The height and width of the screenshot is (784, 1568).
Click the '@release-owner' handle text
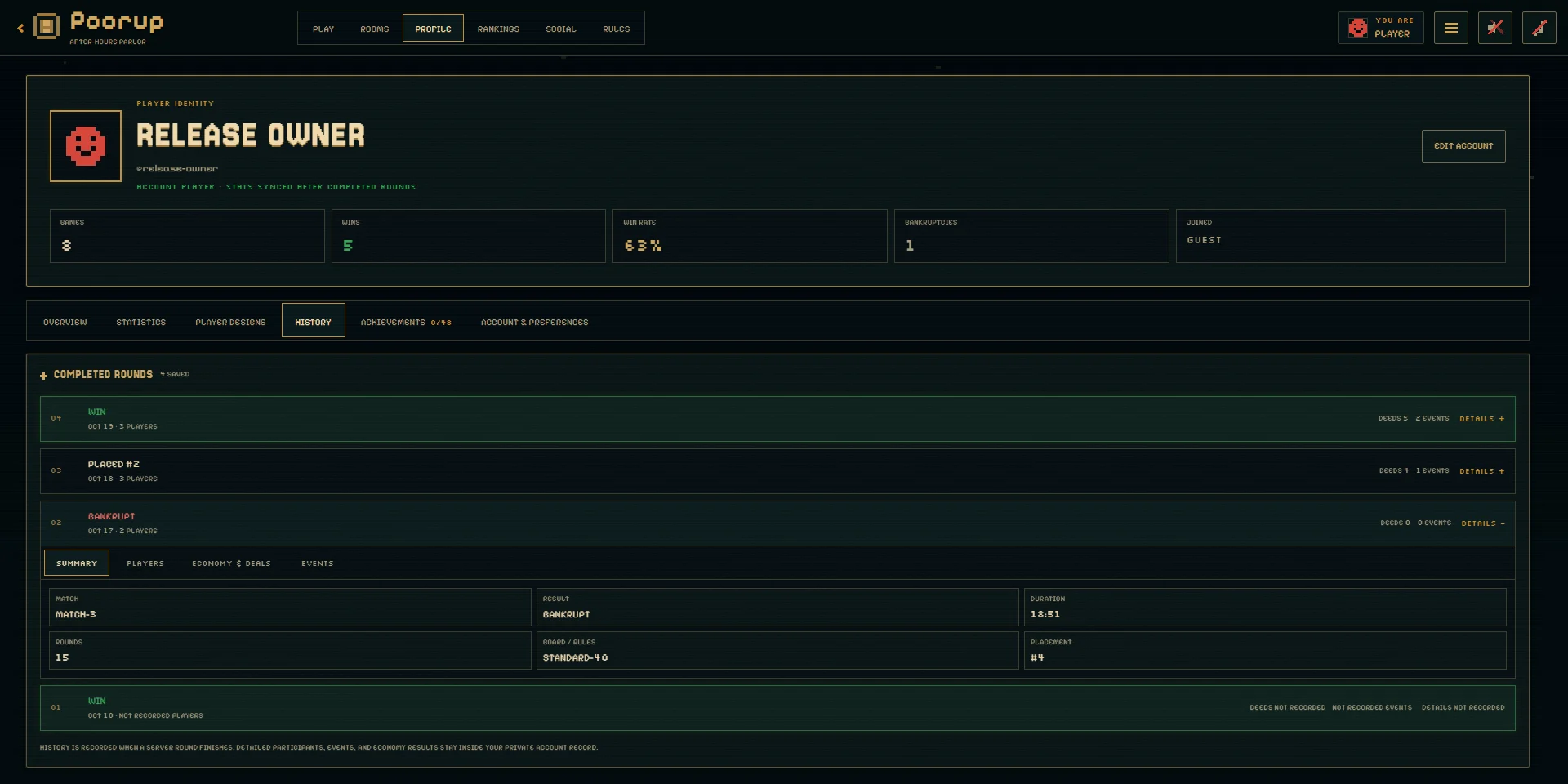[x=177, y=169]
